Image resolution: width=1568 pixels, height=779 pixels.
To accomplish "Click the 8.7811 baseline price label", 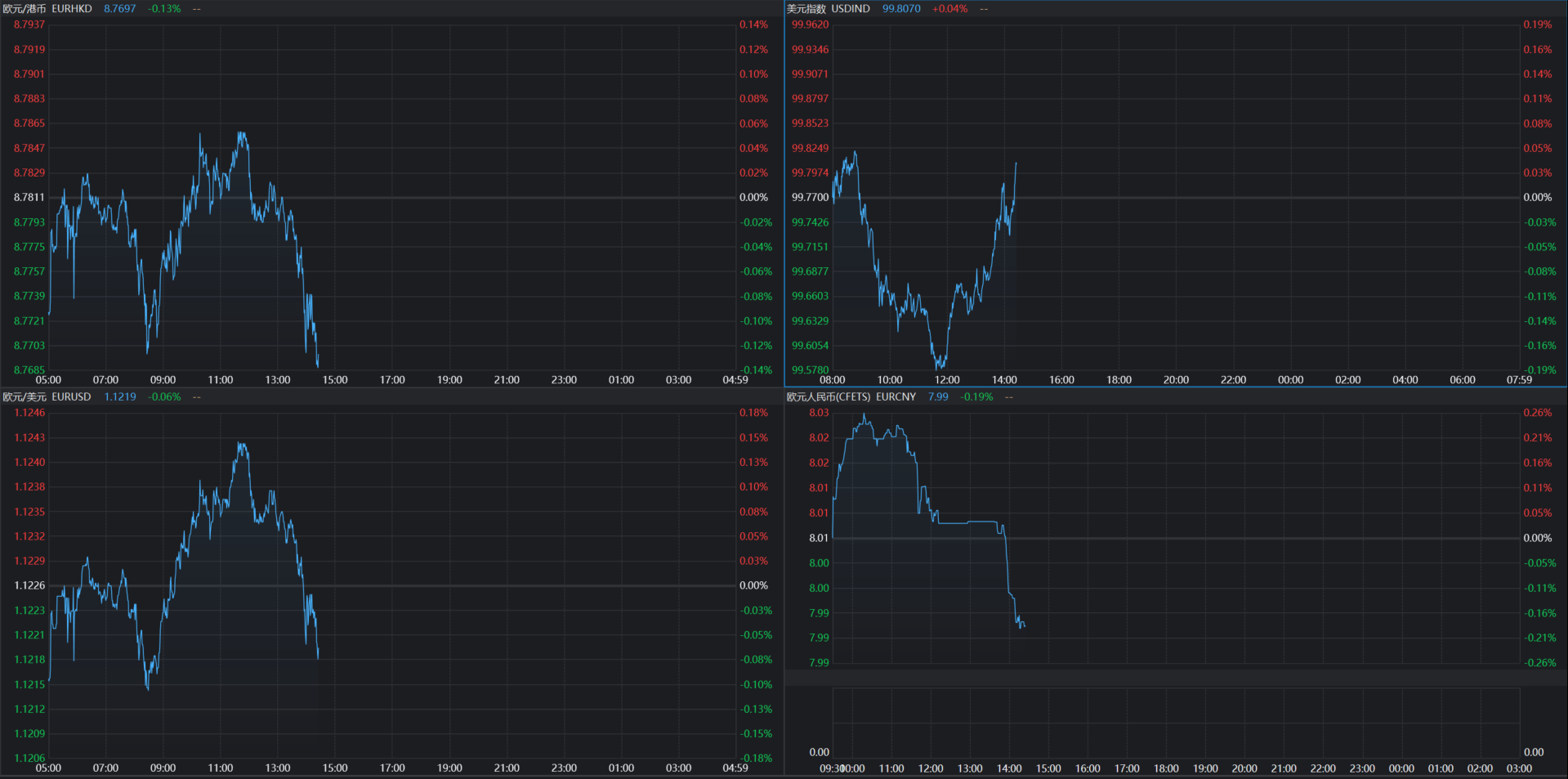I will pyautogui.click(x=29, y=197).
